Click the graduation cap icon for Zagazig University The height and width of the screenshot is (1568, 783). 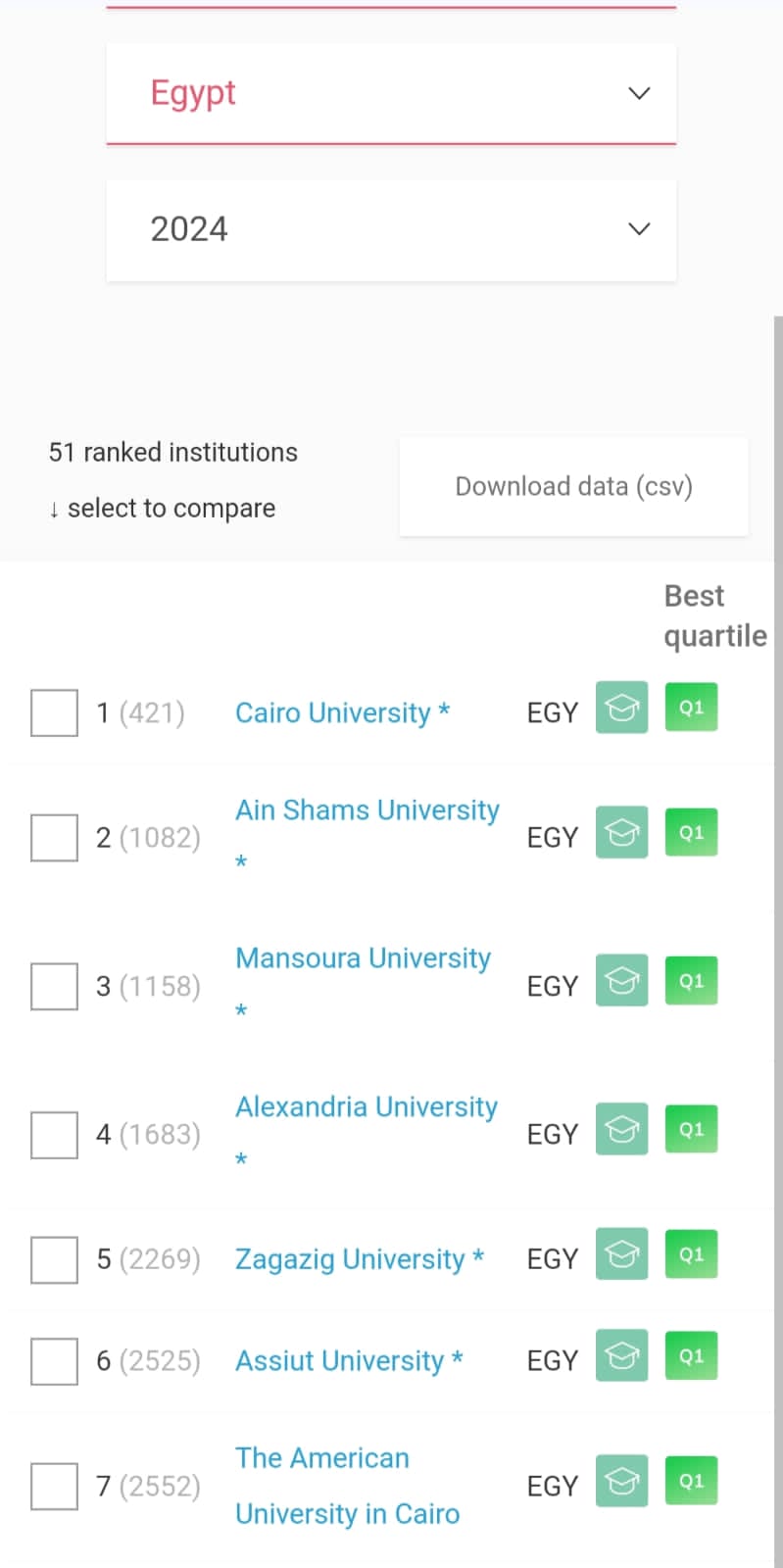621,1253
